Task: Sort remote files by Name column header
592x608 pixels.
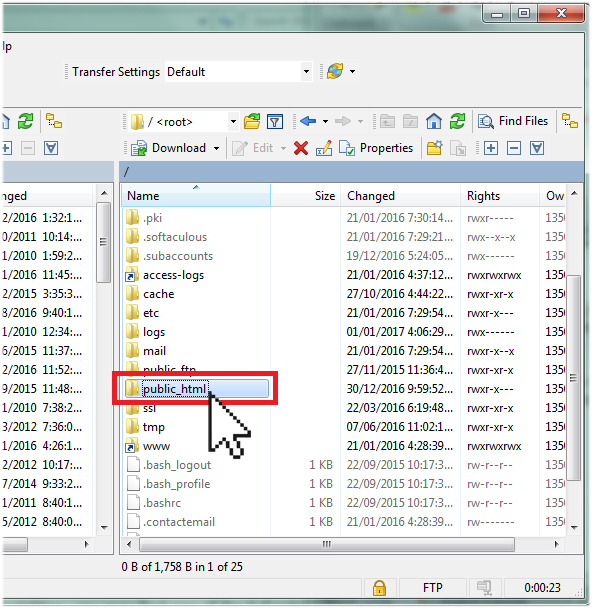Action: [x=196, y=195]
